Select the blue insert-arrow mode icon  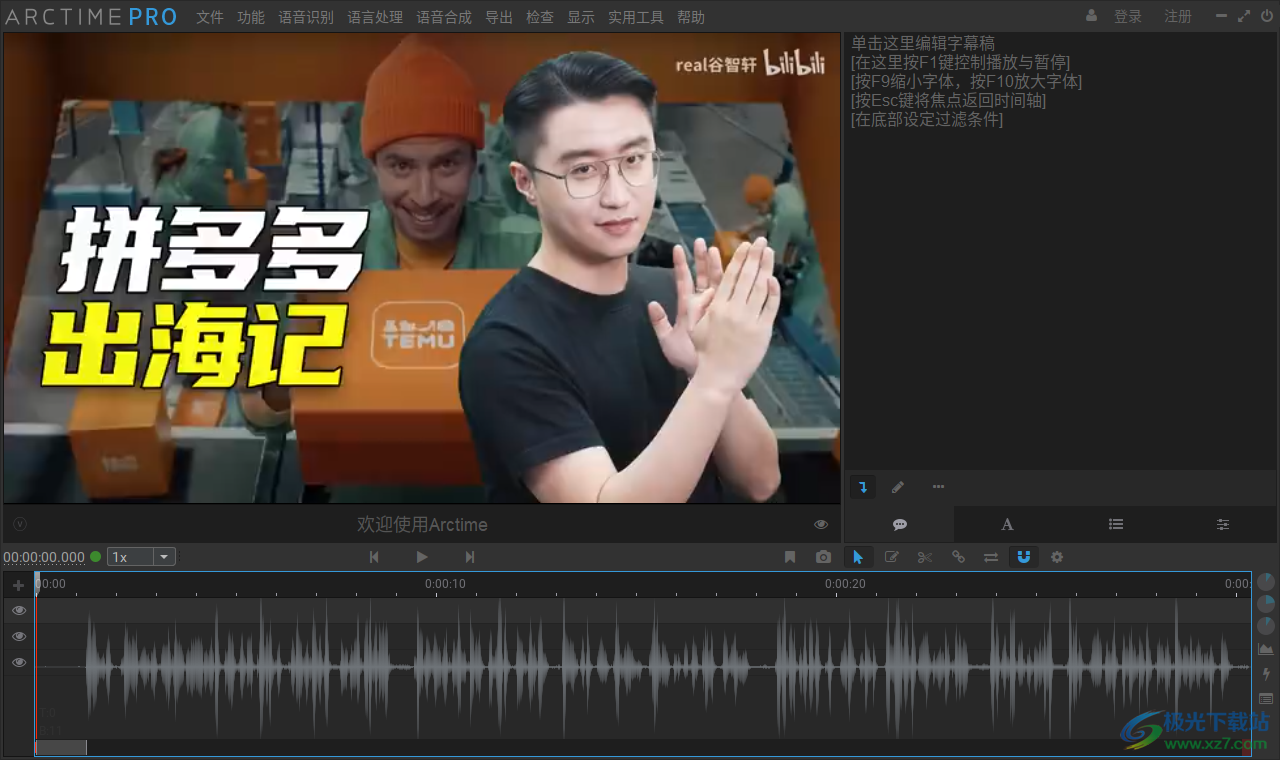863,487
